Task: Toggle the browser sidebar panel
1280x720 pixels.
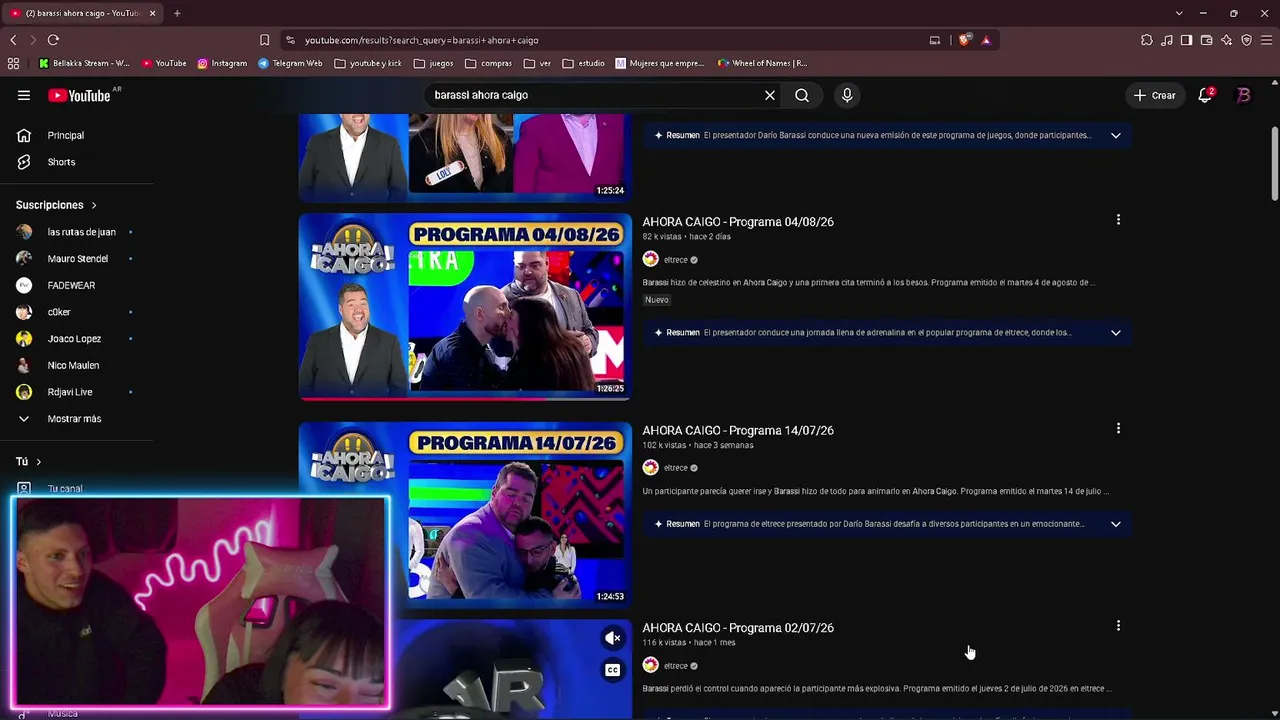Action: 1186,40
